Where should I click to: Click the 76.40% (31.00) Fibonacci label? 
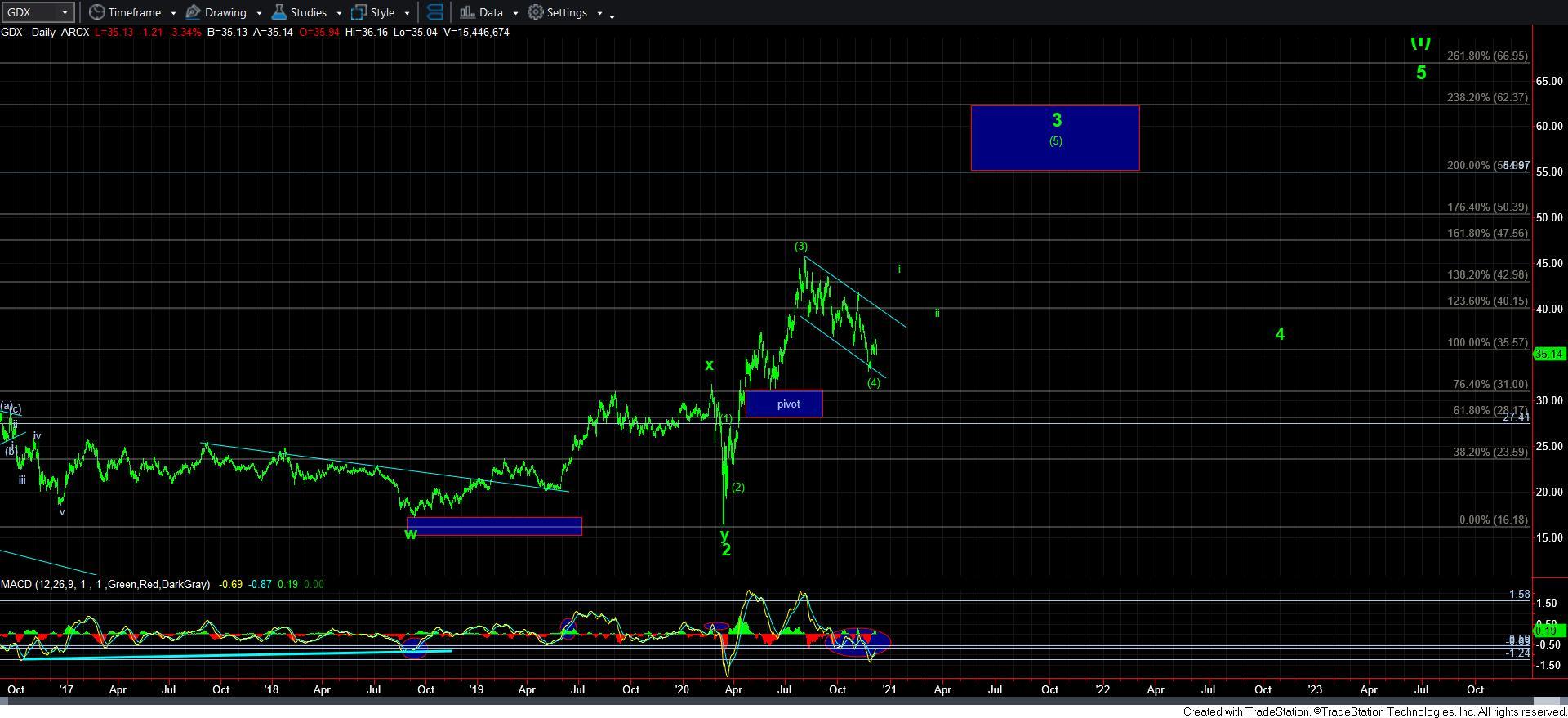[1490, 384]
